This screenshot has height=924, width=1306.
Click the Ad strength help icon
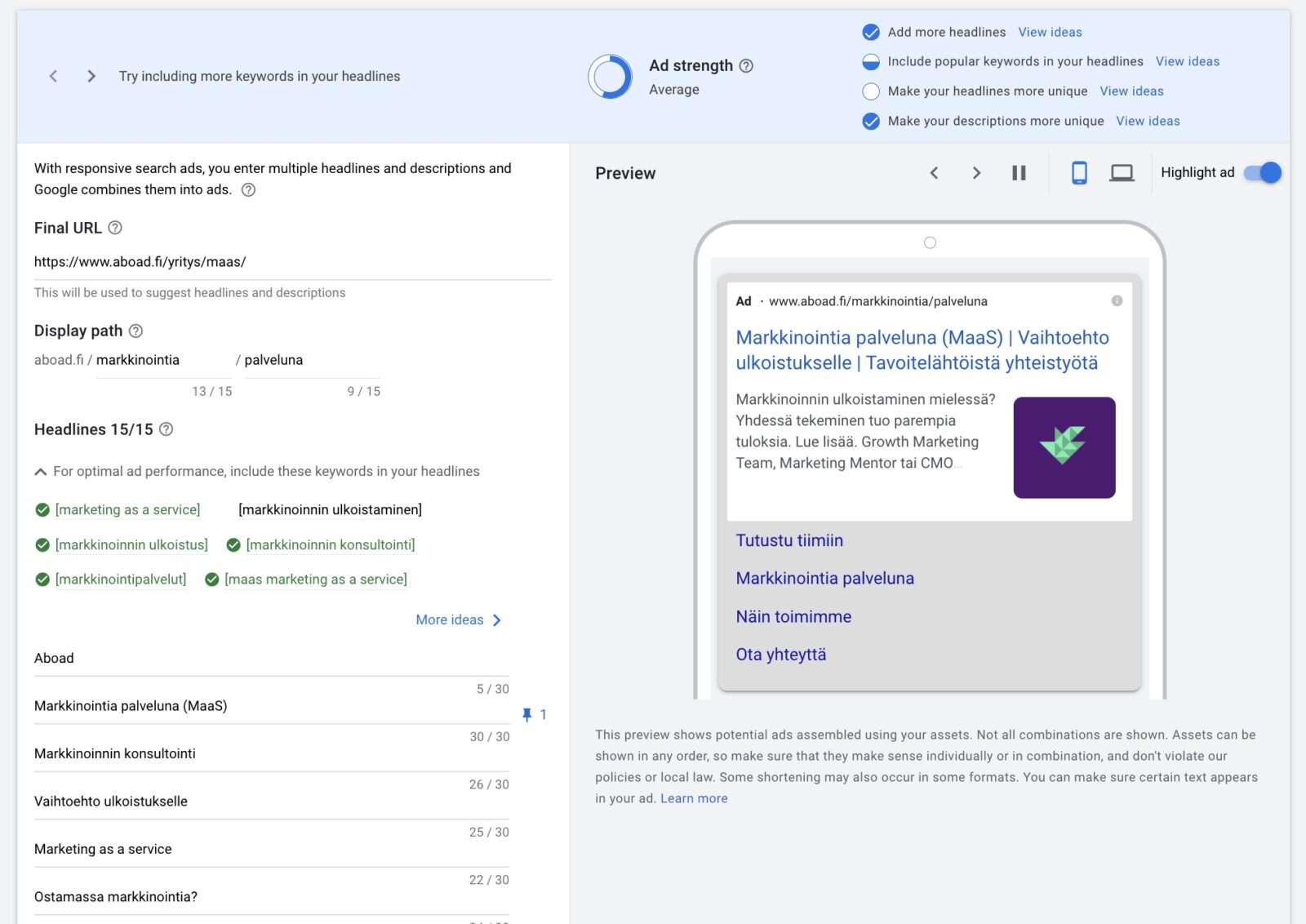click(x=746, y=66)
